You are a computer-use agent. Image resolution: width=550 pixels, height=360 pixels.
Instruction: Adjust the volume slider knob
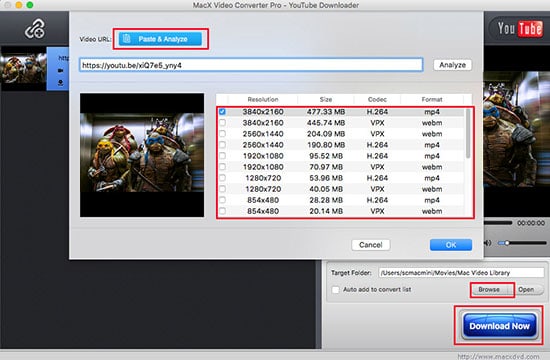507,243
